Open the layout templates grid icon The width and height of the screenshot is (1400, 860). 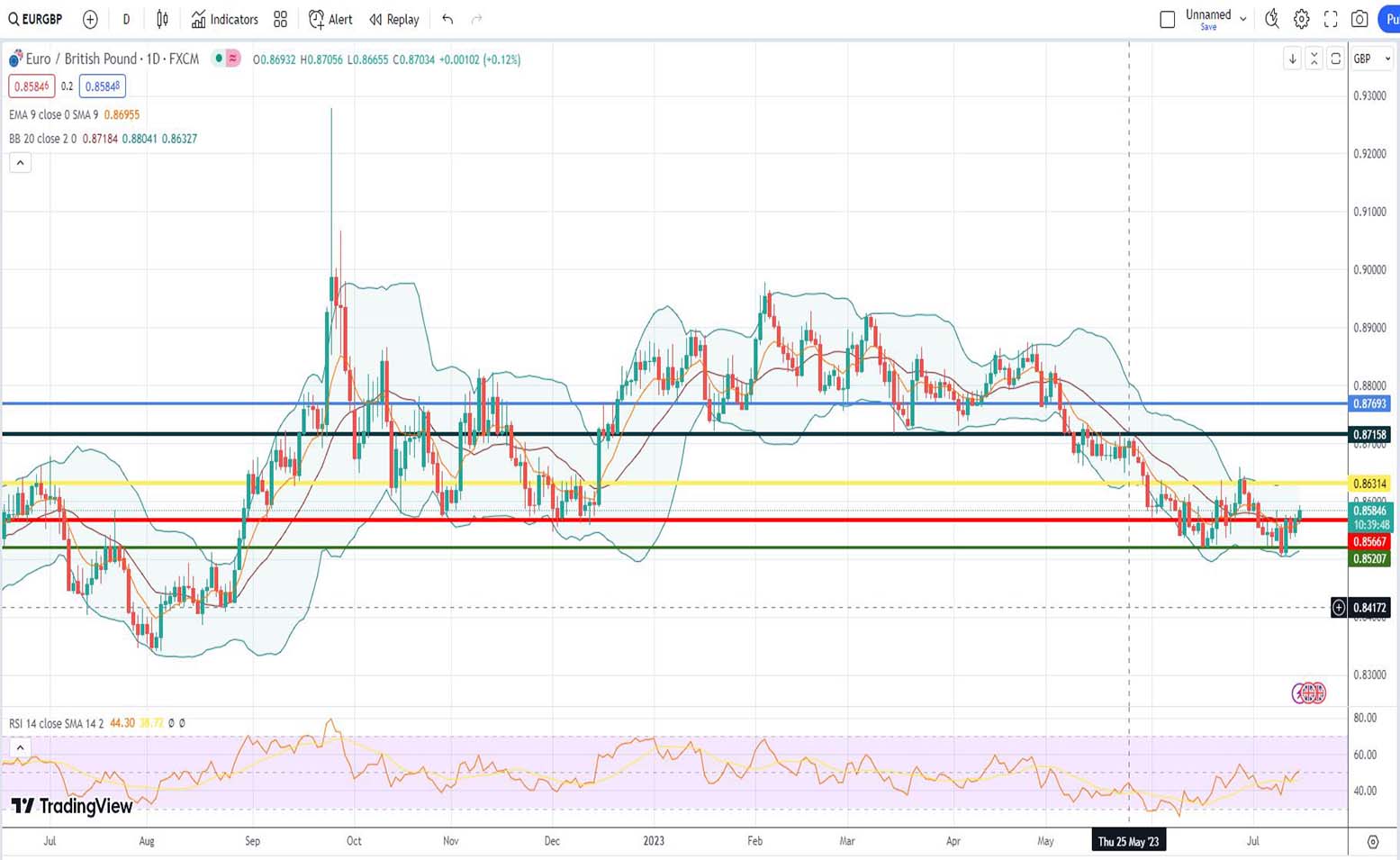pyautogui.click(x=281, y=19)
